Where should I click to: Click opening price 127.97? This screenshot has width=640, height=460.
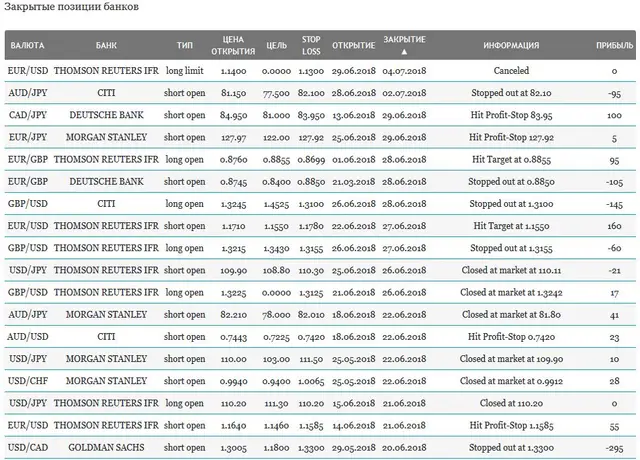point(233,138)
